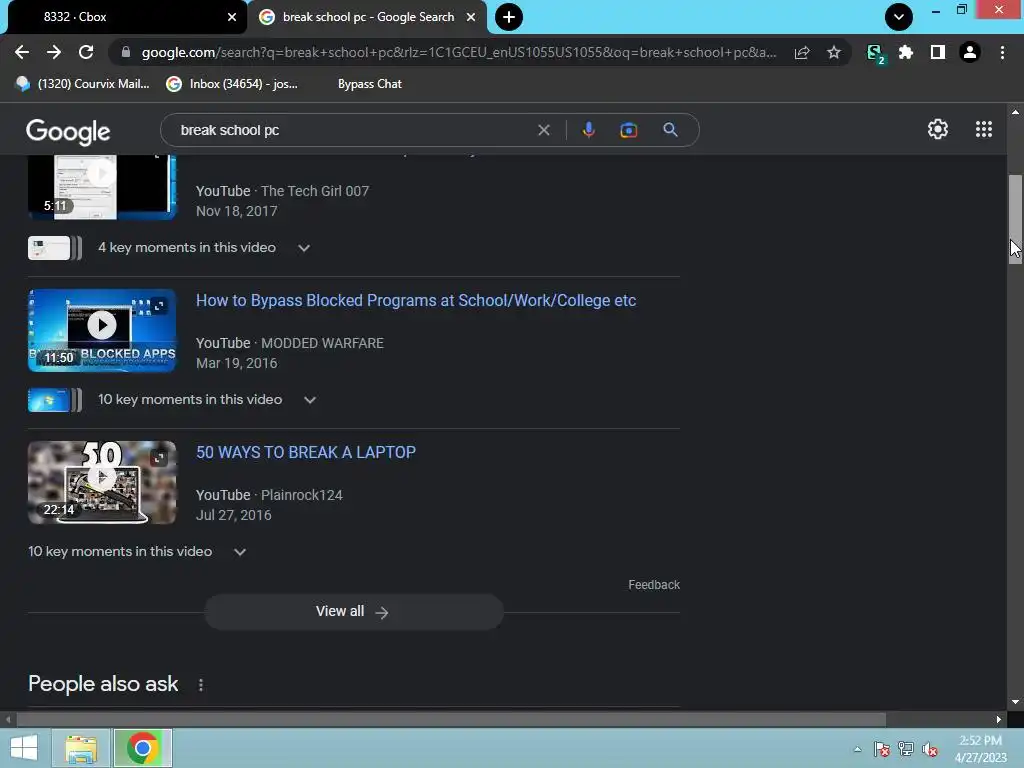The image size is (1024, 768).
Task: Click the muted volume tray icon
Action: (x=930, y=749)
